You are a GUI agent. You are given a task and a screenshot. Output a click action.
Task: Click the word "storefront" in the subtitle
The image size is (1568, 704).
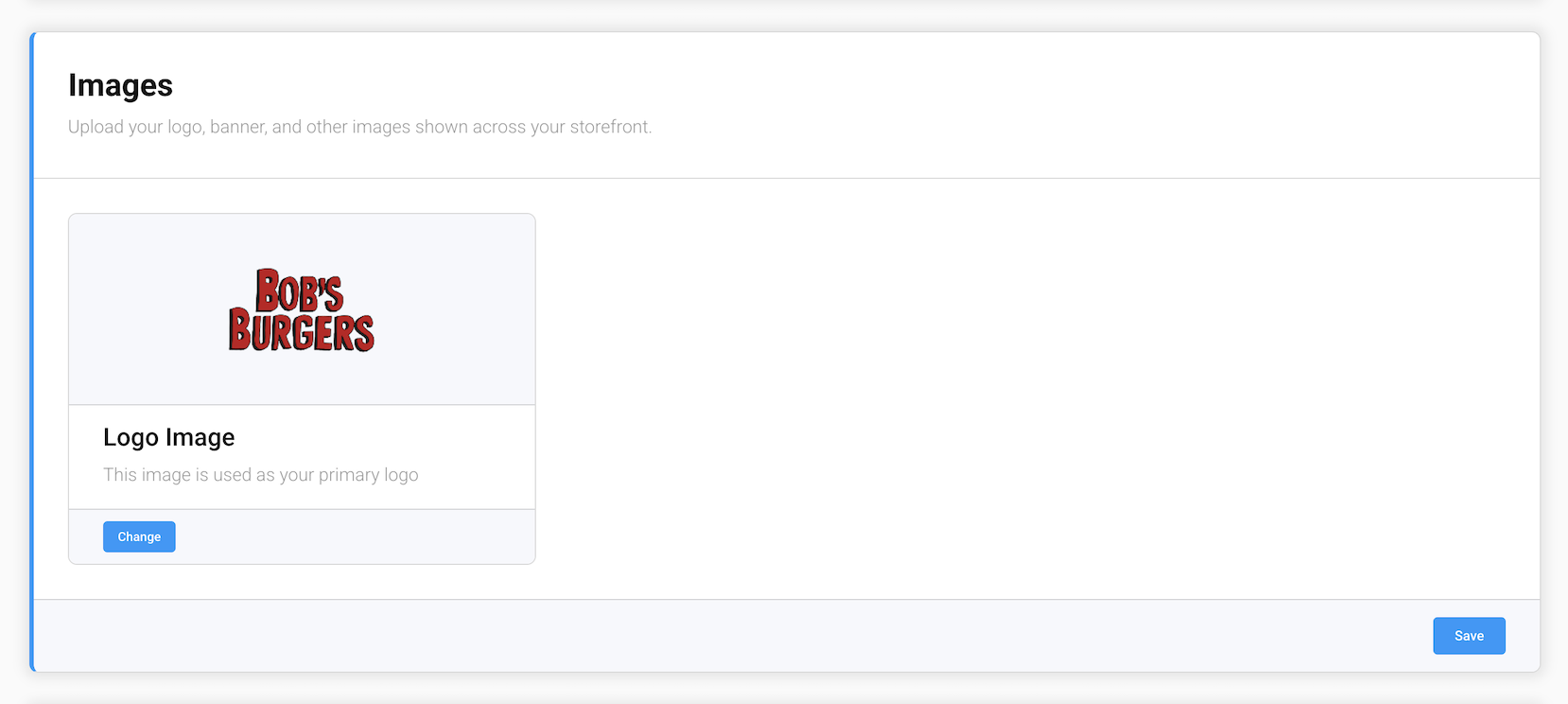[609, 127]
